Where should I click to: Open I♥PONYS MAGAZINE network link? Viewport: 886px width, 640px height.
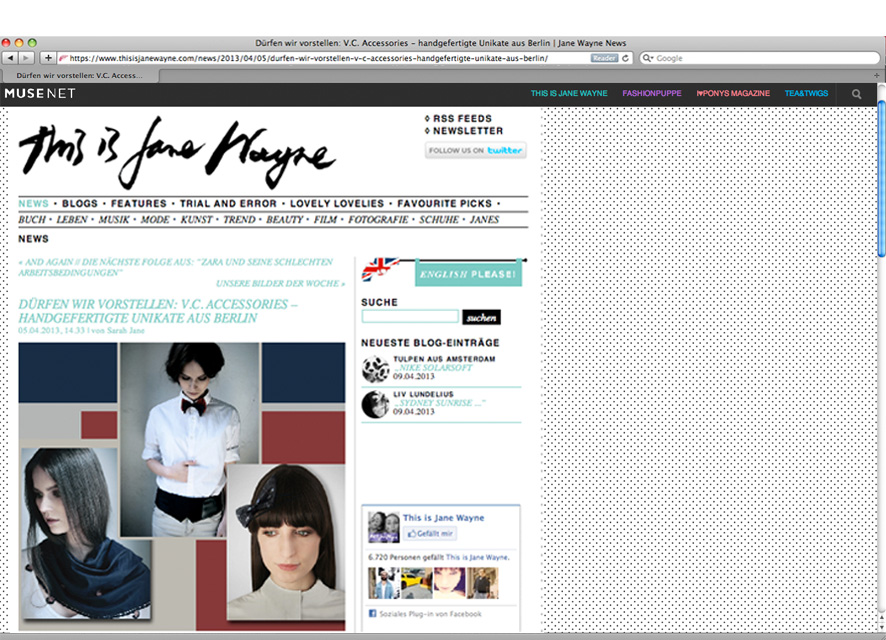click(x=733, y=94)
